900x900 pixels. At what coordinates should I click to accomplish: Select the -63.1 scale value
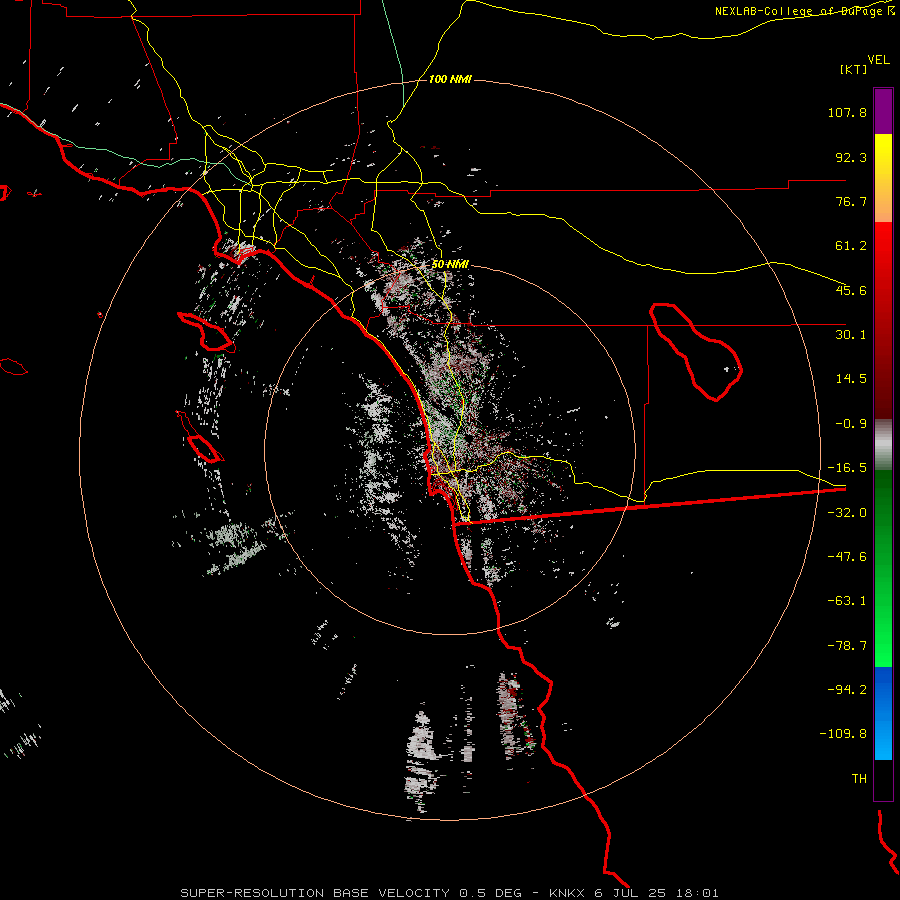[x=847, y=601]
